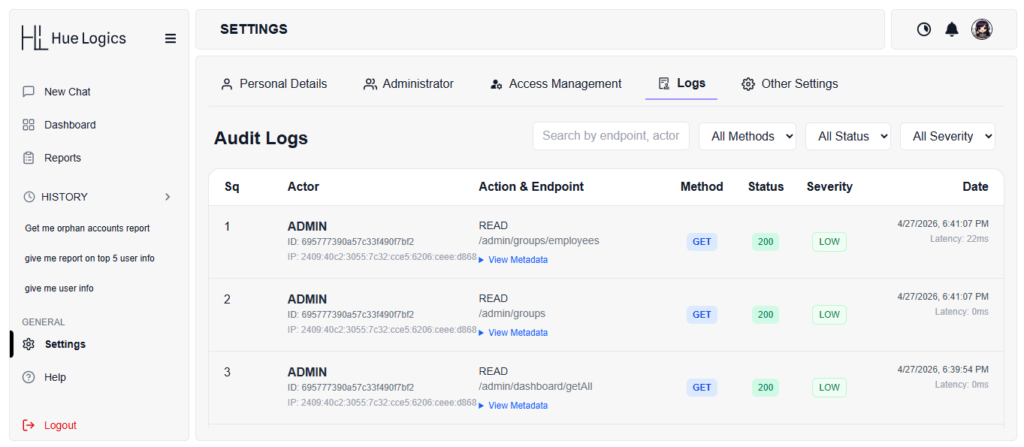This screenshot has width=1024, height=447.
Task: Switch to the Personal Details tab
Action: pos(274,84)
